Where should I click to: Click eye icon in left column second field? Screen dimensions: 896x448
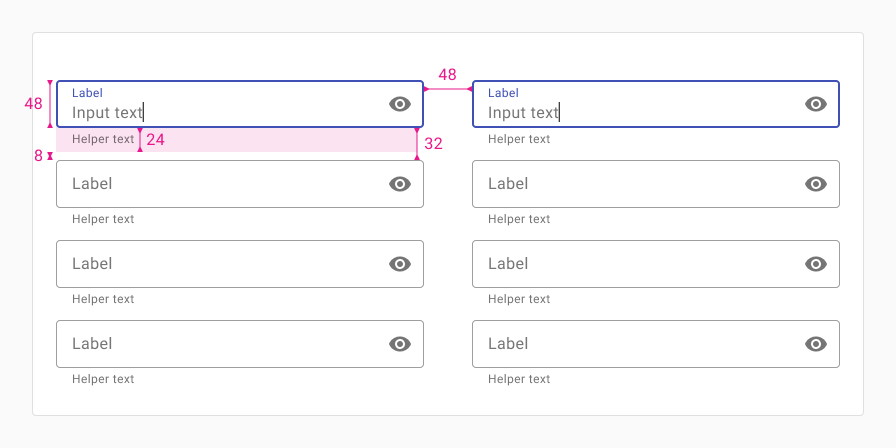tap(400, 184)
